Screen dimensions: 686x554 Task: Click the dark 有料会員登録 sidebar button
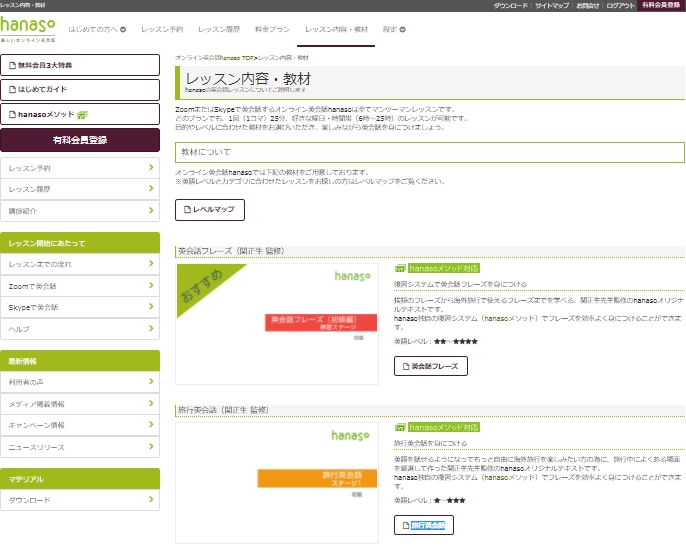pyautogui.click(x=80, y=140)
